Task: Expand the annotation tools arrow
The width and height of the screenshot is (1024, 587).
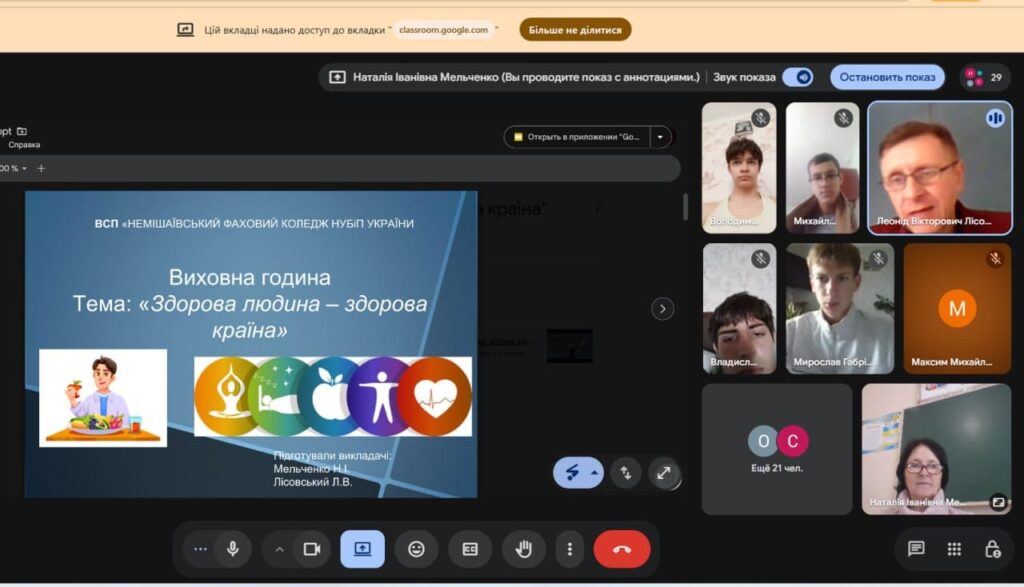Action: tap(595, 472)
